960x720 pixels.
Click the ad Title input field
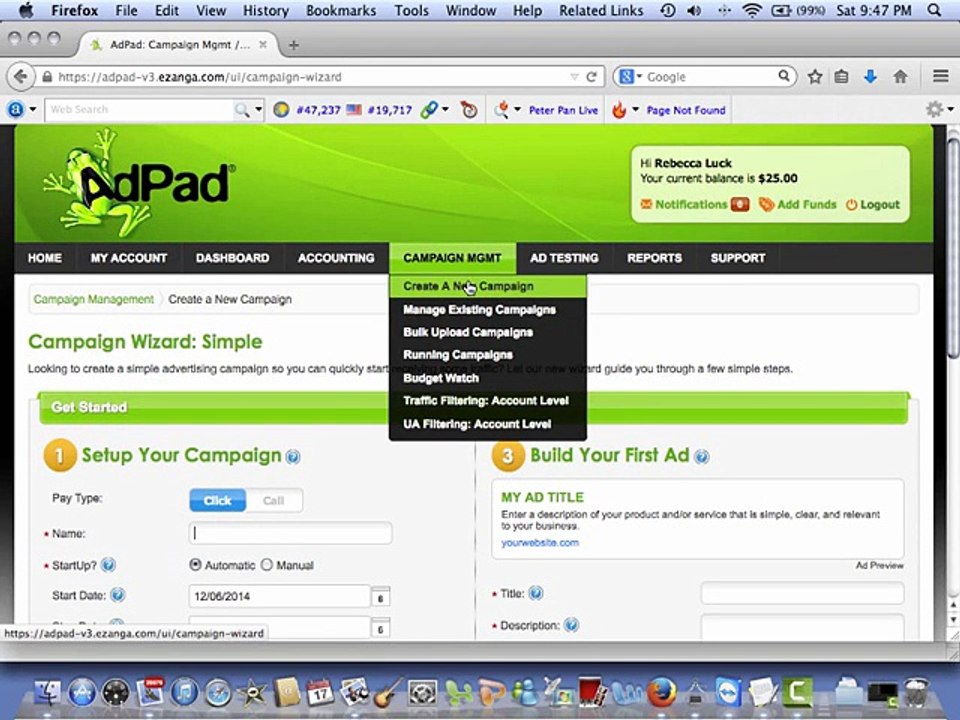pyautogui.click(x=802, y=593)
